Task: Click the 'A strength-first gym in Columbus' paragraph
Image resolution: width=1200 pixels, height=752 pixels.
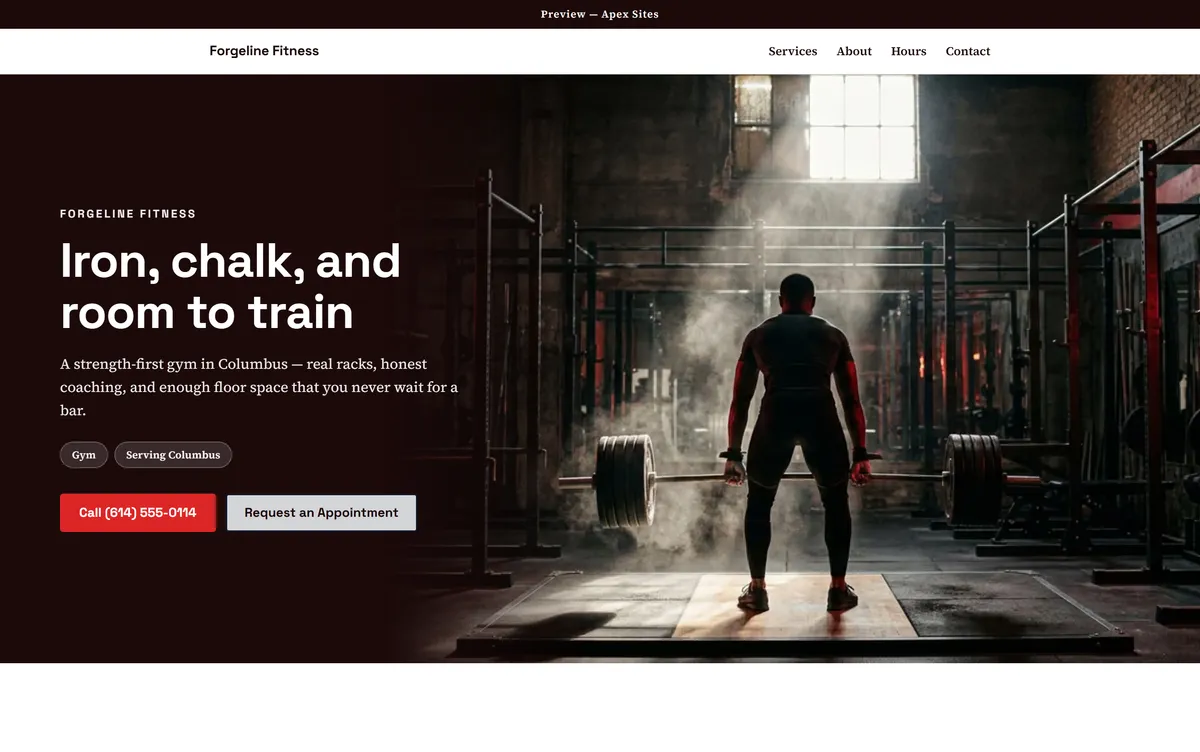Action: [260, 387]
